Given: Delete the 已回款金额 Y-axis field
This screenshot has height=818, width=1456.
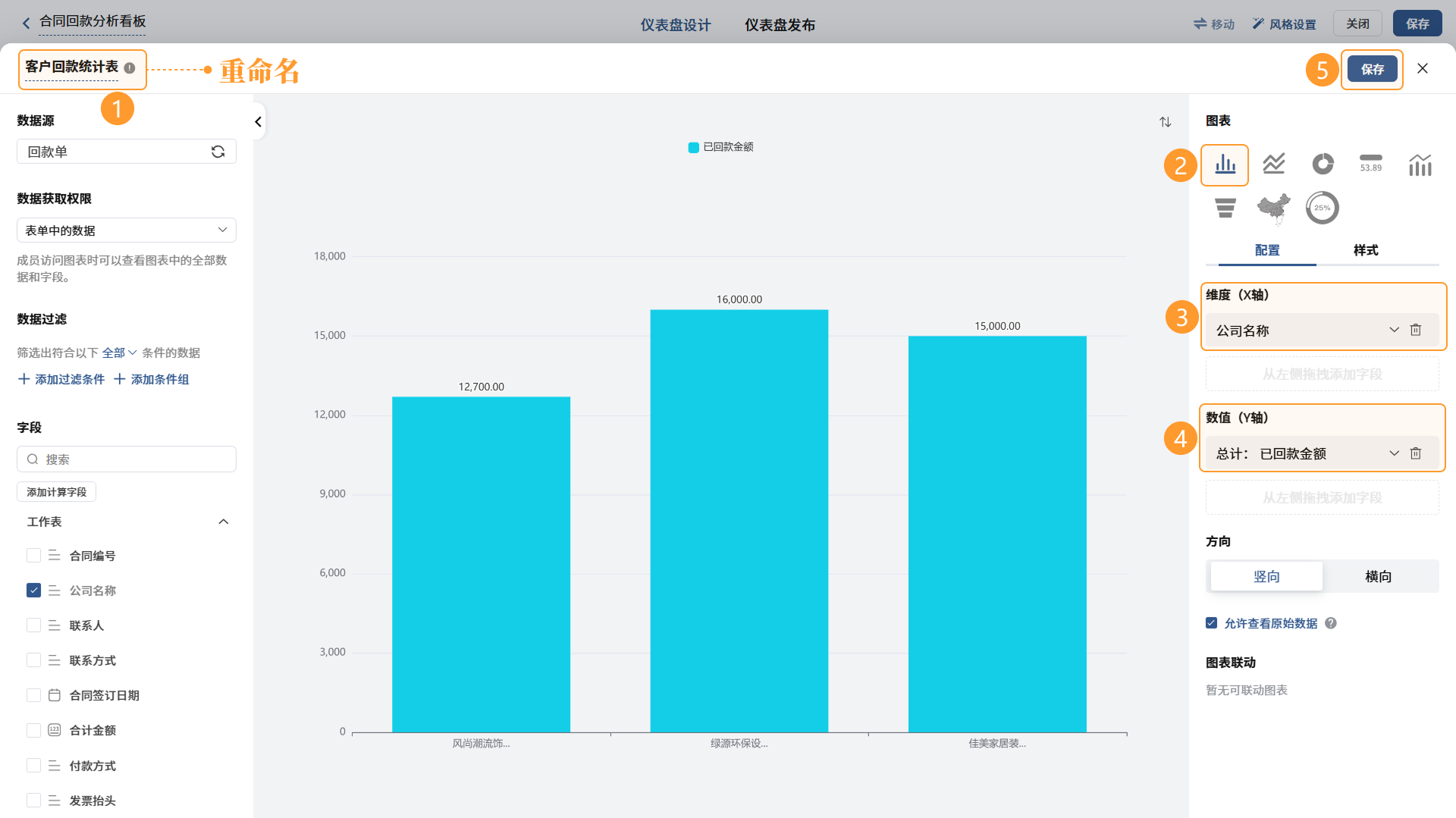Looking at the screenshot, I should coord(1415,453).
